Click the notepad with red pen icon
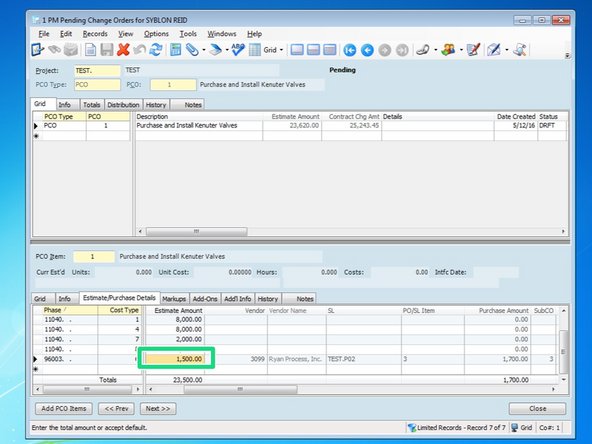 click(x=473, y=49)
